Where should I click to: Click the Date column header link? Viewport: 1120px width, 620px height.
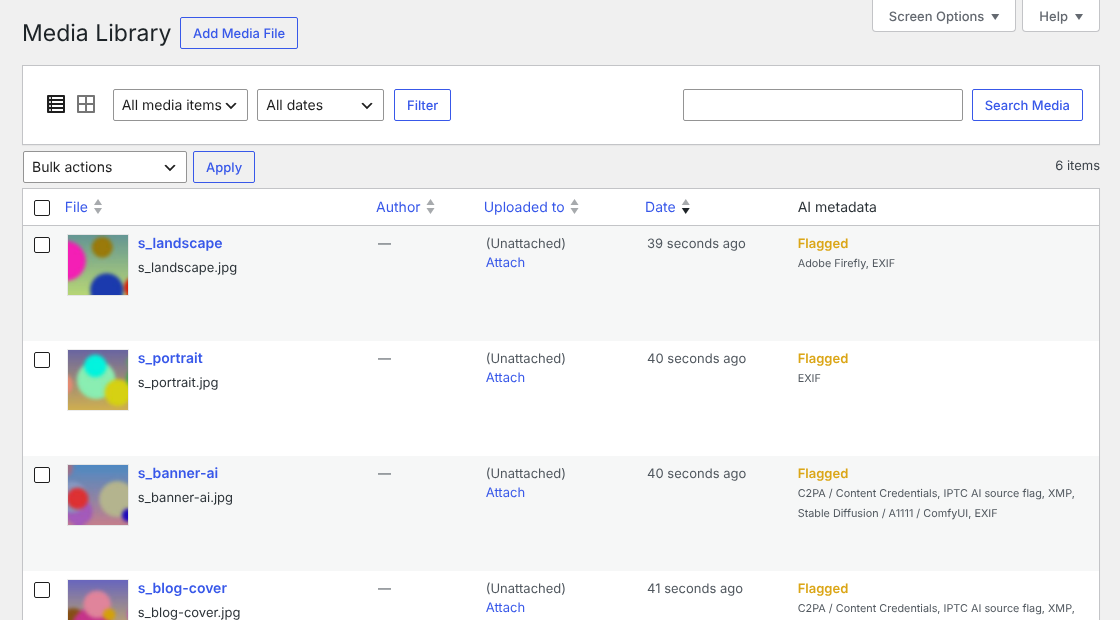click(x=660, y=207)
